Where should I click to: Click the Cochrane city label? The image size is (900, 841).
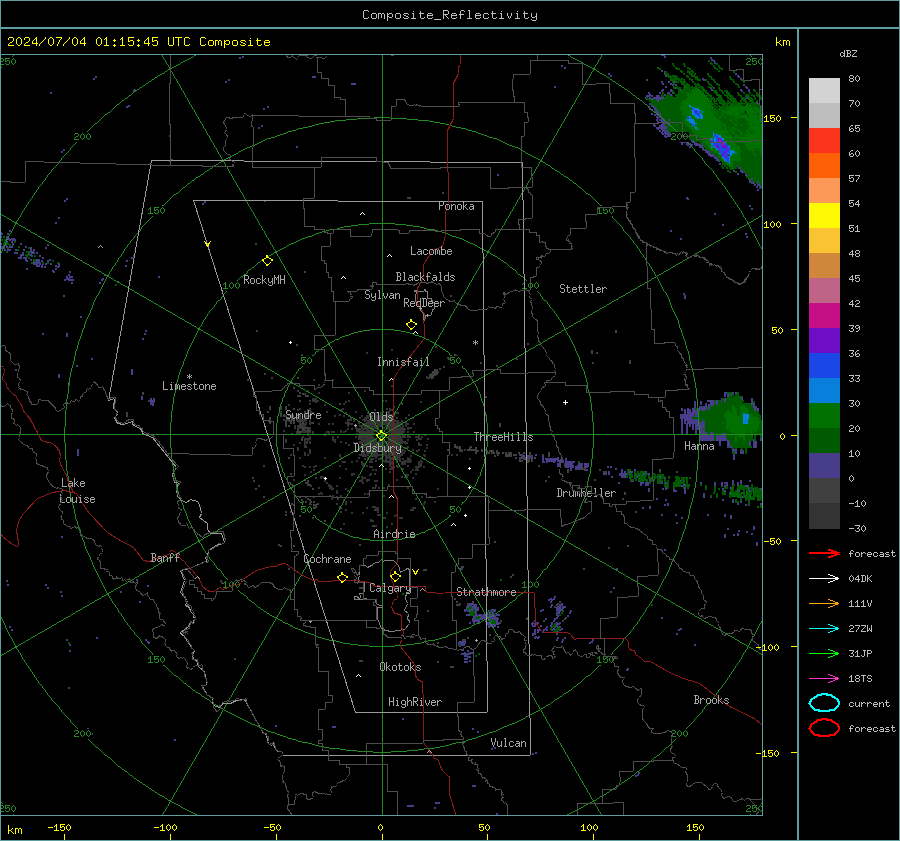click(327, 559)
